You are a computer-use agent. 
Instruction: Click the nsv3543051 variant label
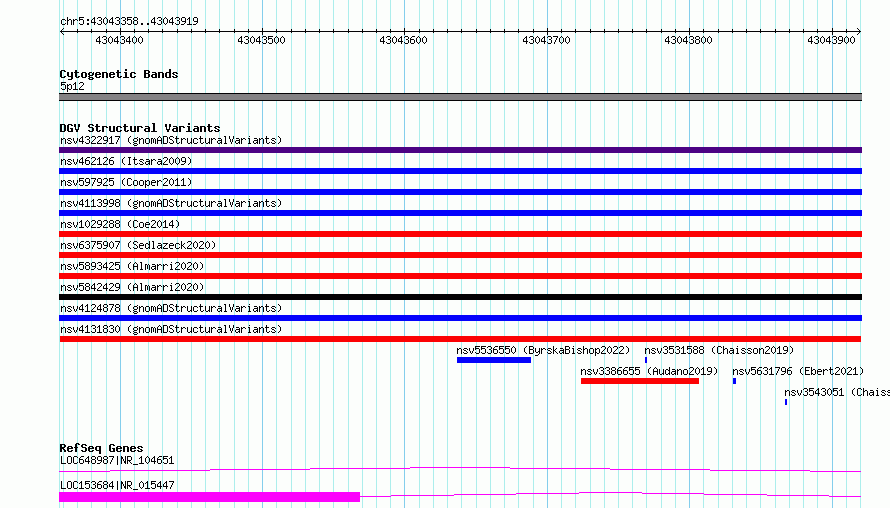(x=837, y=392)
